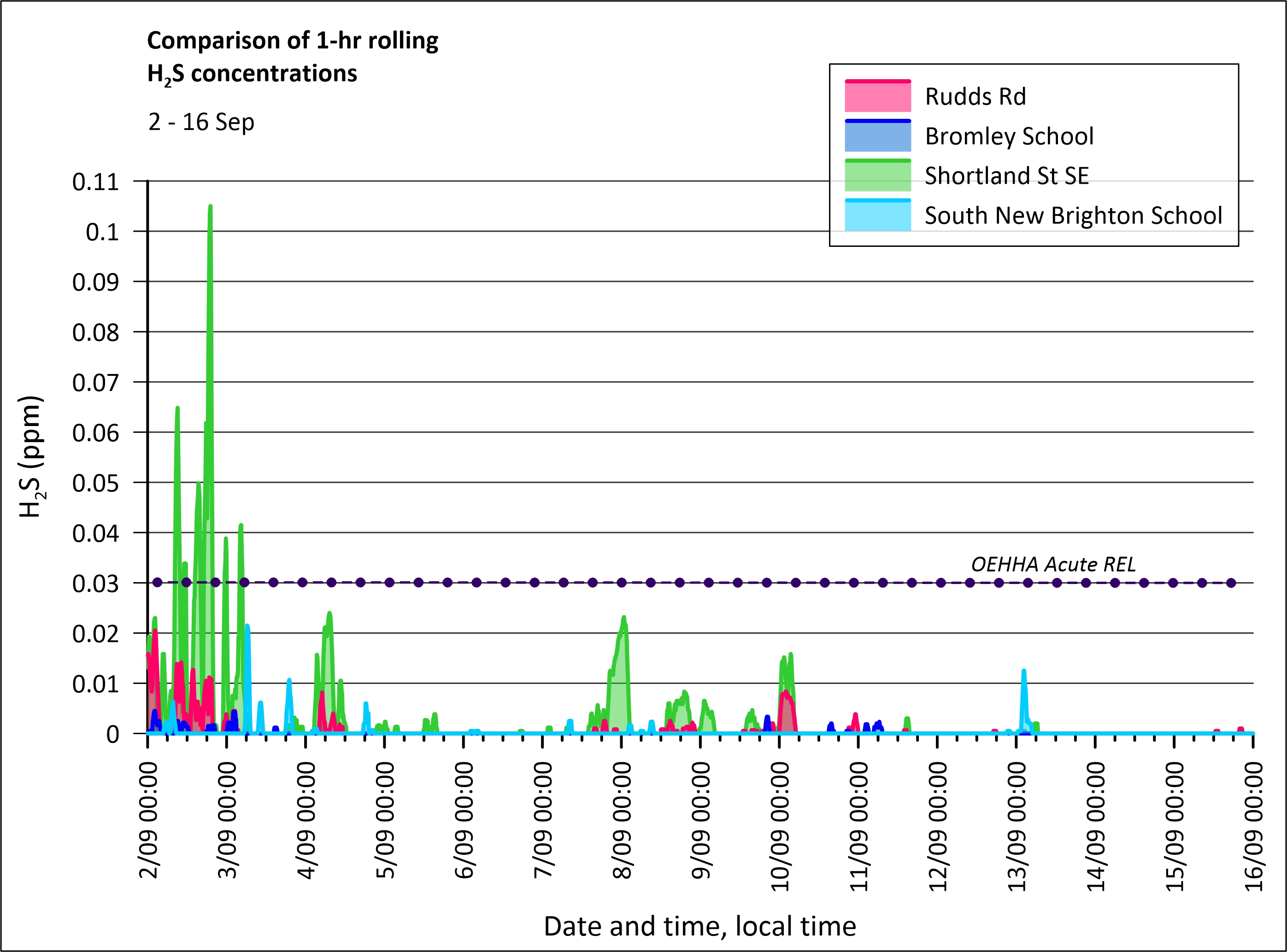Click the 0.11 y-axis tick label
1287x952 pixels.
tap(95, 182)
